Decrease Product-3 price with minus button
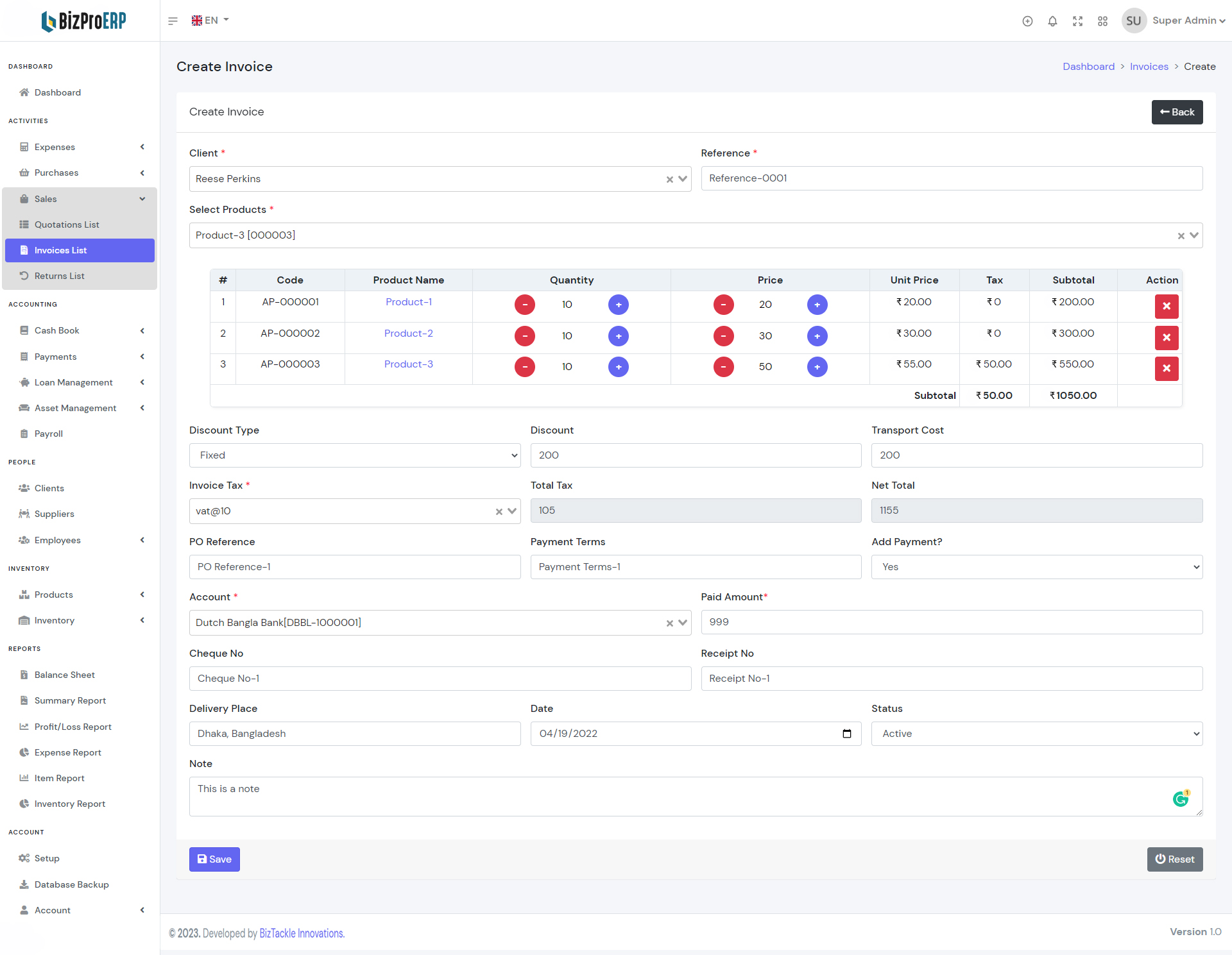This screenshot has height=955, width=1232. coord(723,367)
